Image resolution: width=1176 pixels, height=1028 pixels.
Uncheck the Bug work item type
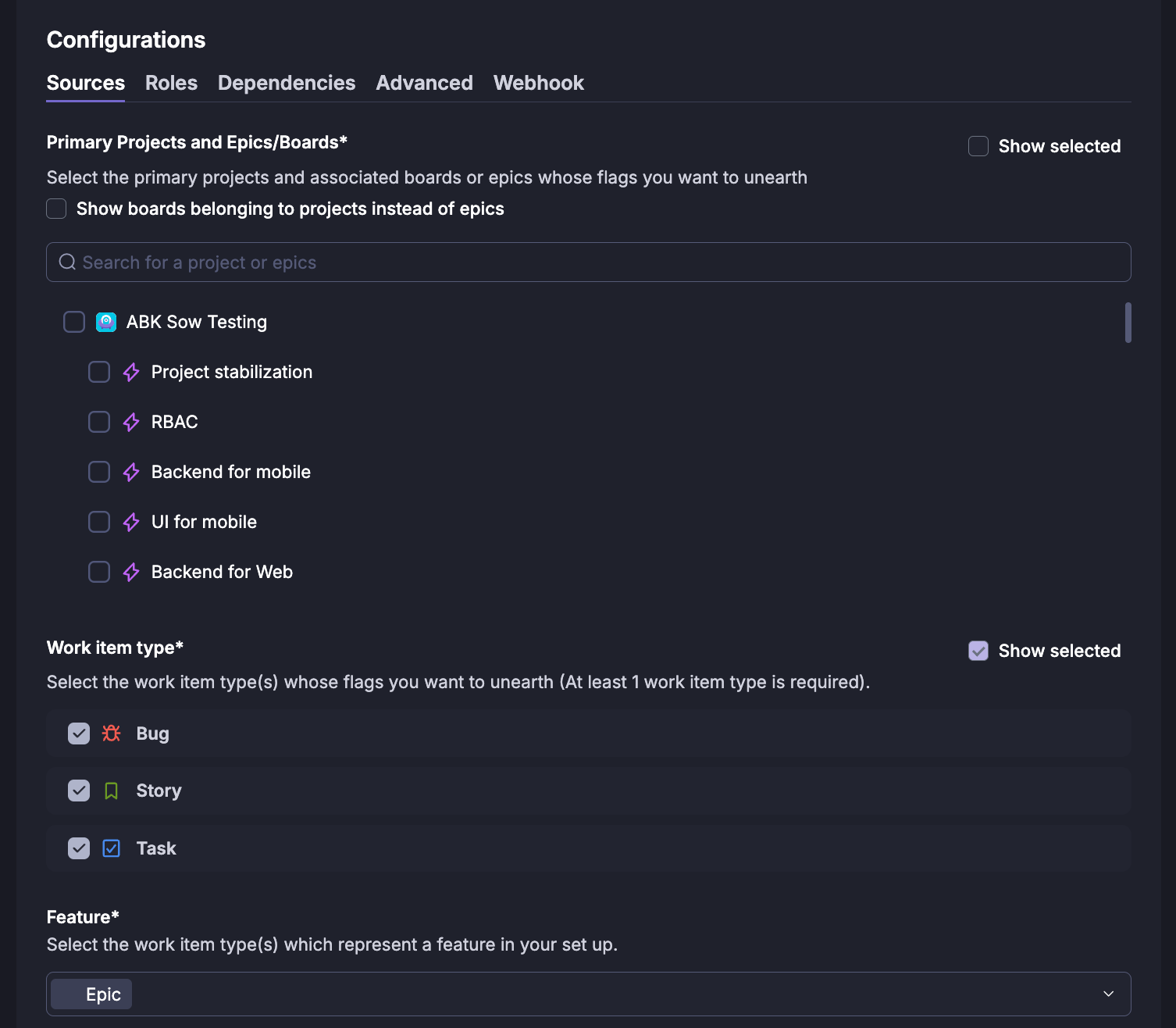79,734
